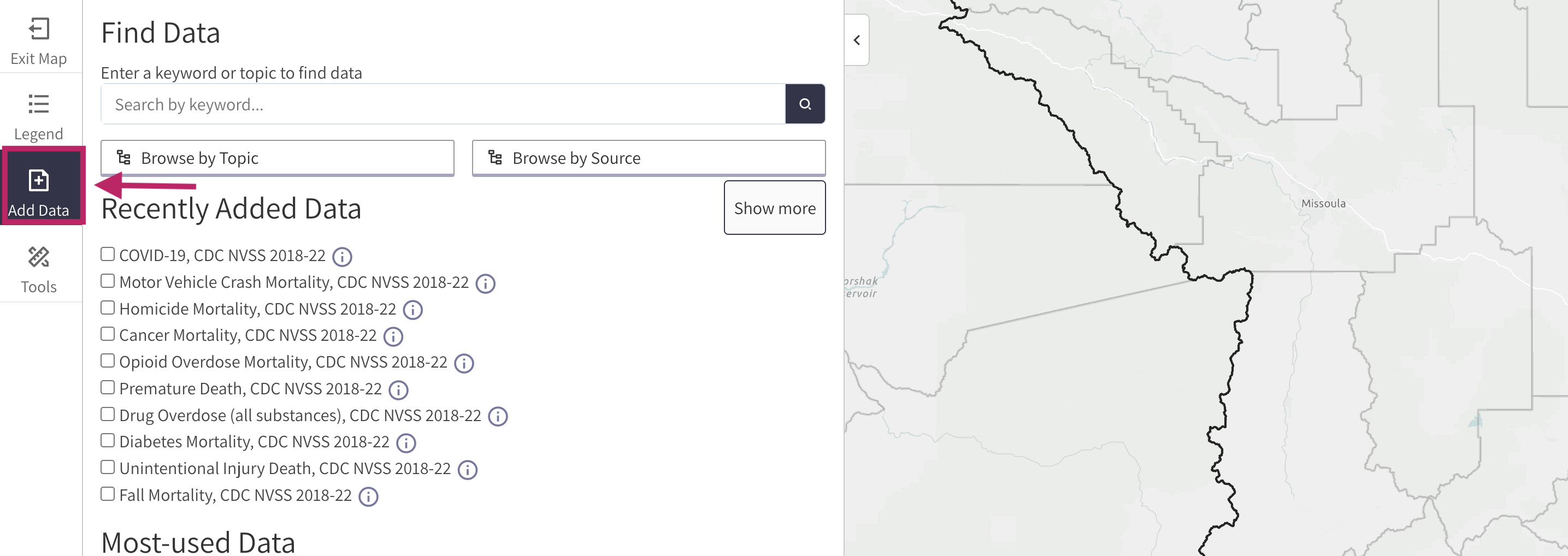Open the Legend sidebar tab

click(38, 117)
